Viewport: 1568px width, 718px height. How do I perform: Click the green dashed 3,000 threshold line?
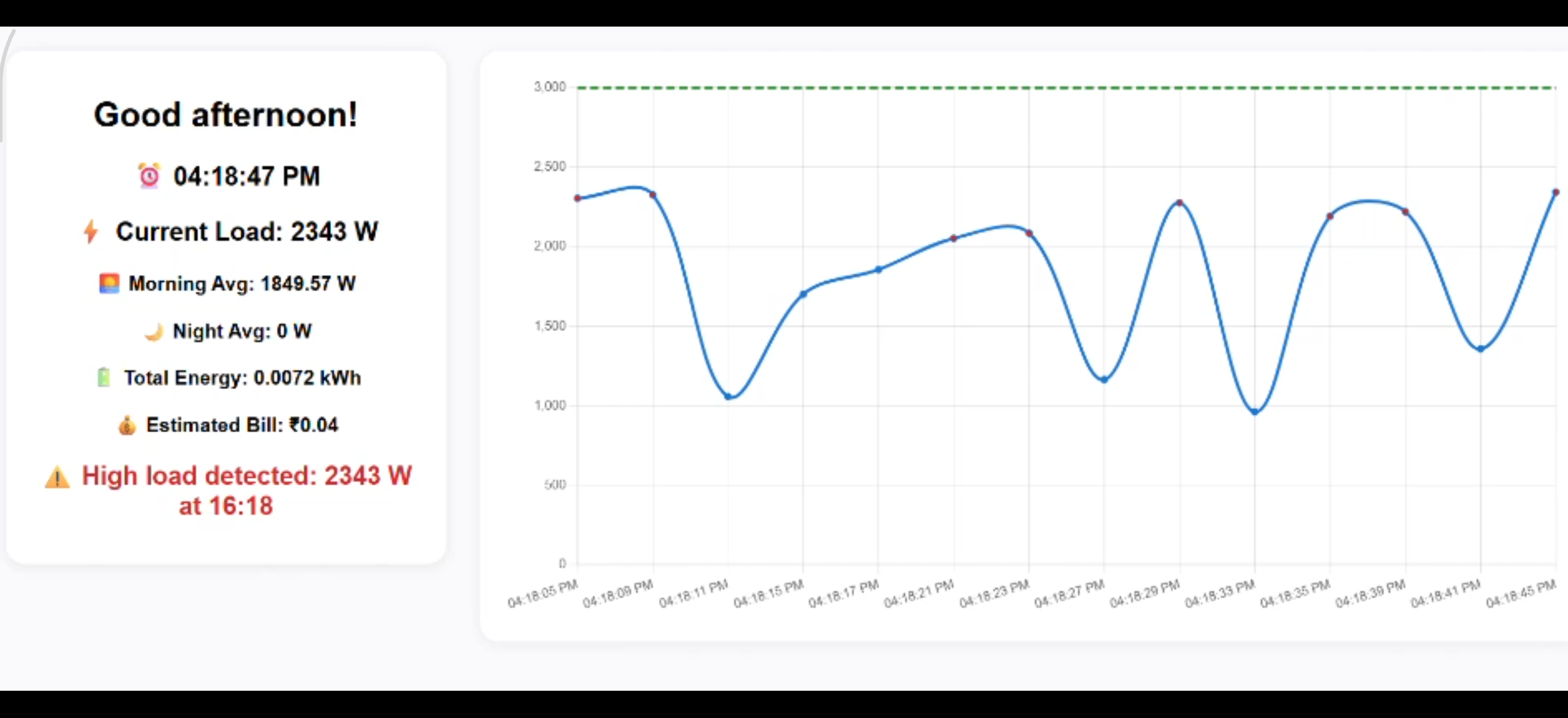pyautogui.click(x=1063, y=88)
